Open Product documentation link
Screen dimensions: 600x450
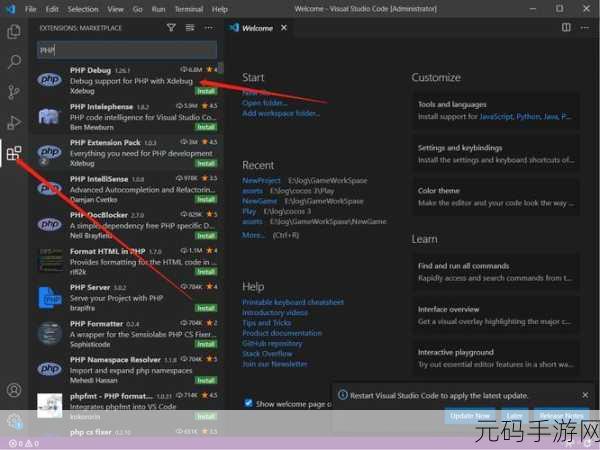(x=282, y=333)
